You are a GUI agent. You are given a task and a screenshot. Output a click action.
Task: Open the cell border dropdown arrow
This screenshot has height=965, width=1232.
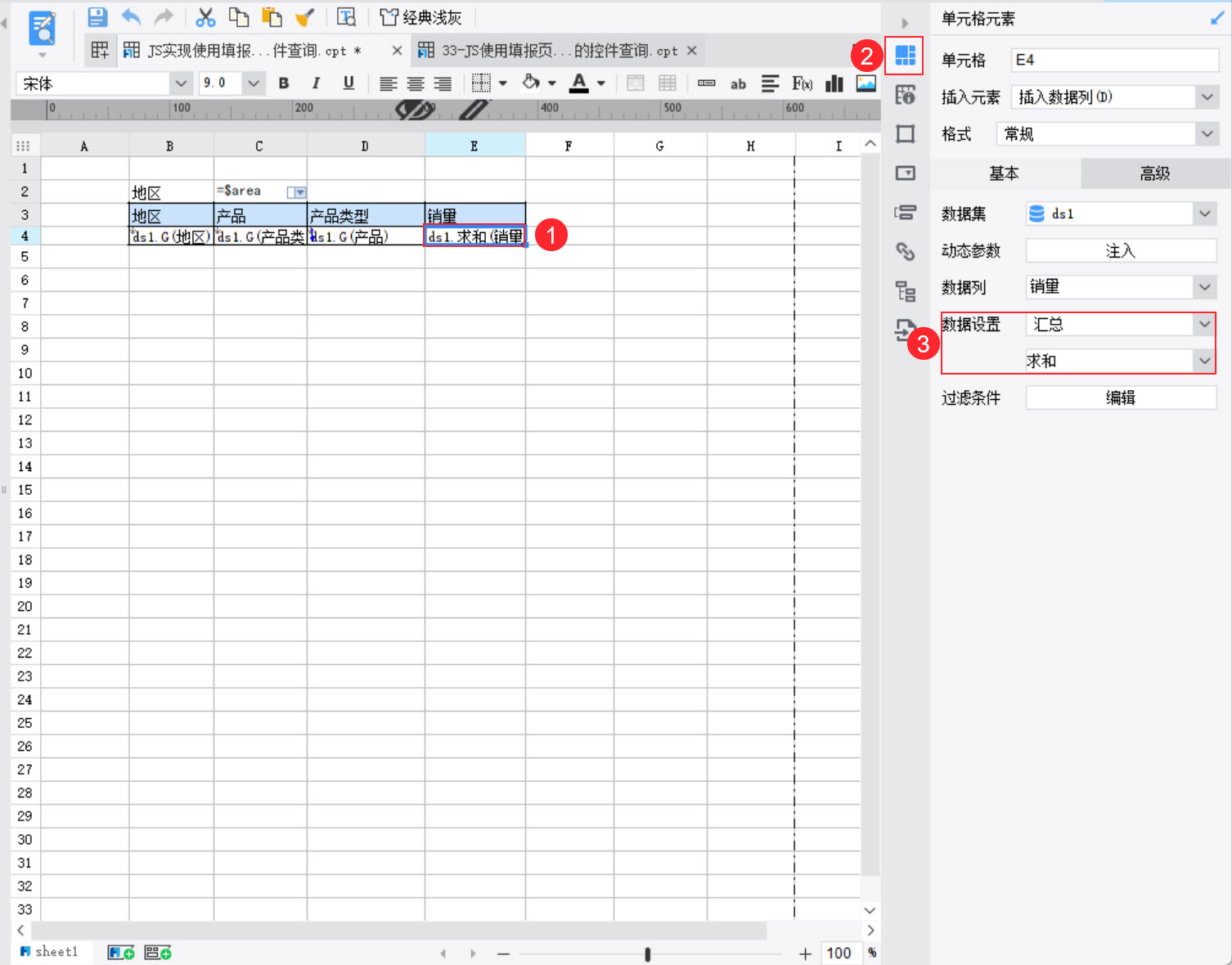503,83
